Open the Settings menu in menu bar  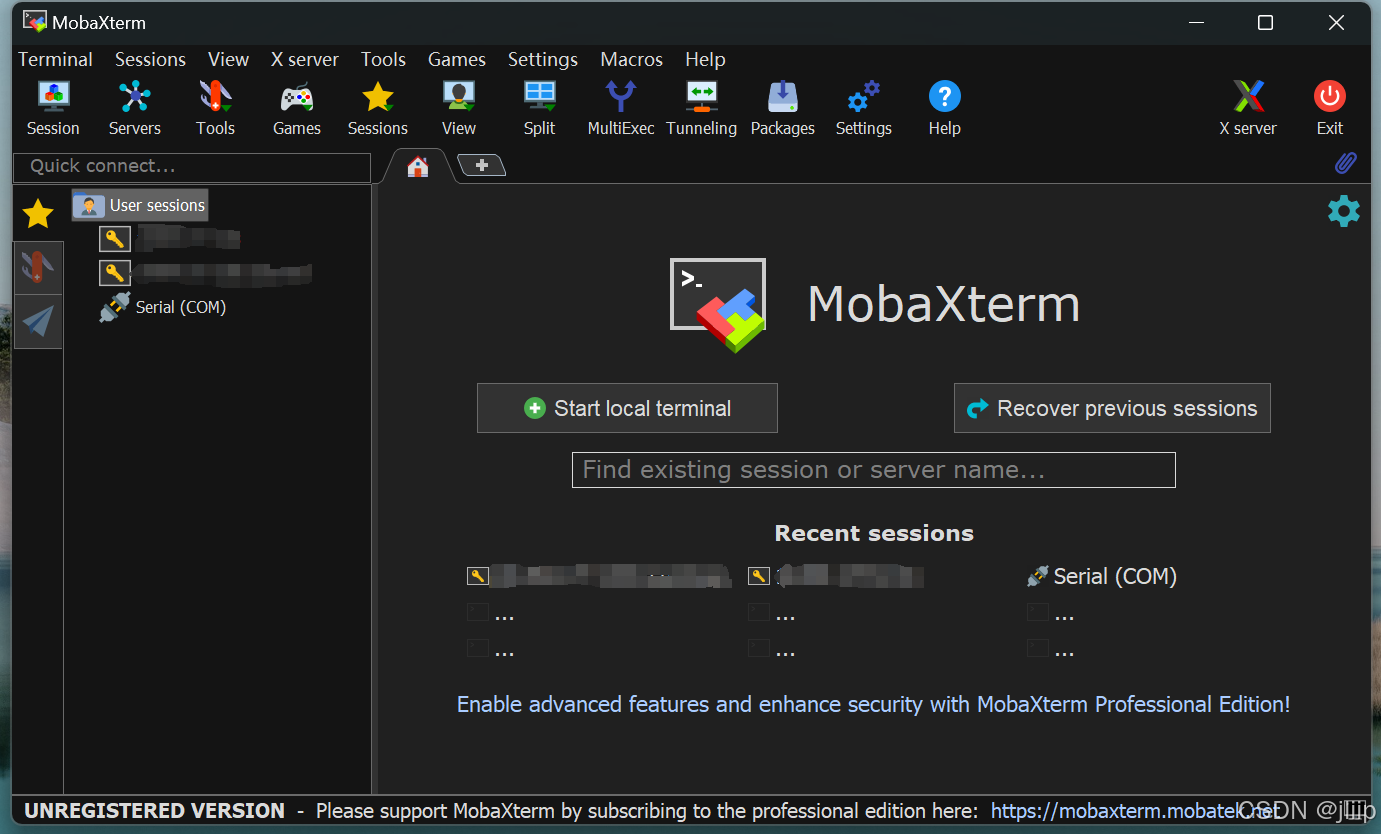tap(542, 59)
